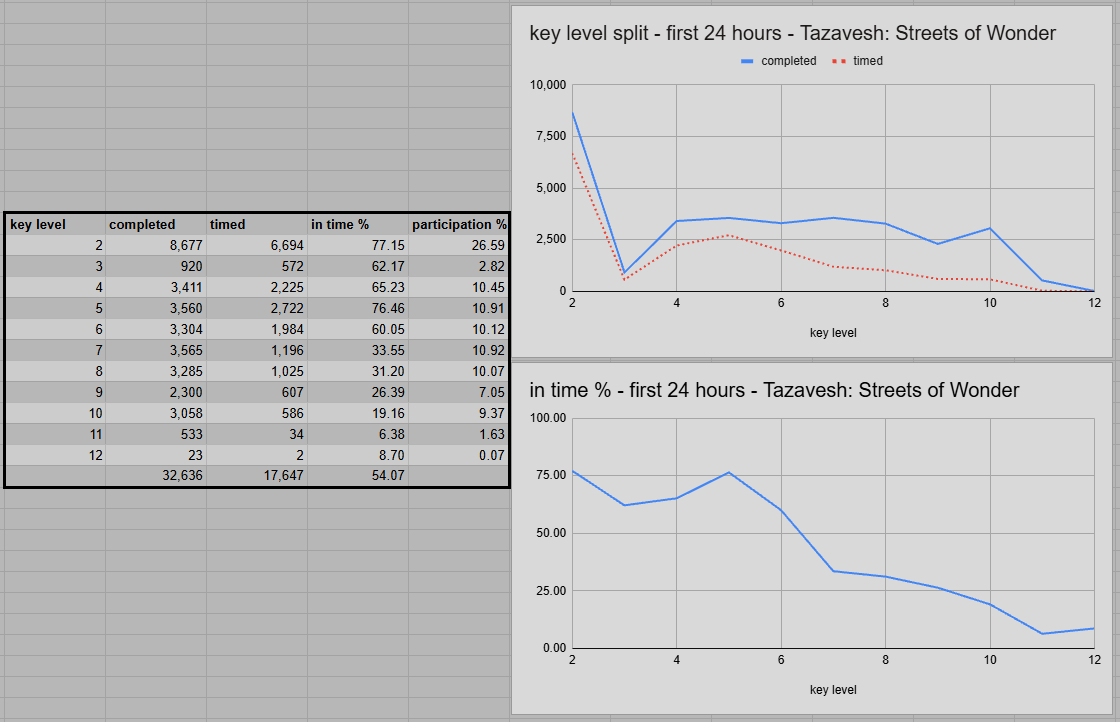
Task: Click participation value 0.07
Action: click(x=459, y=455)
